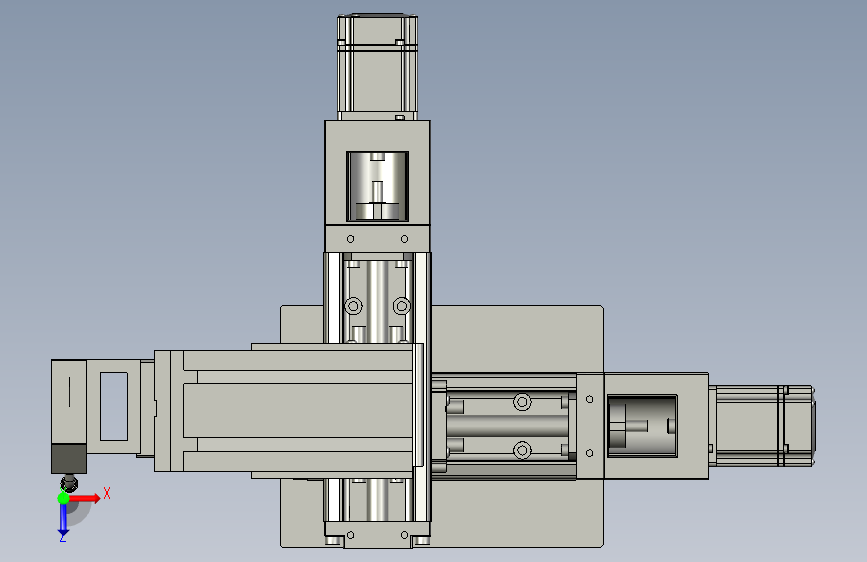Image resolution: width=867 pixels, height=562 pixels.
Task: Pick the coupling inside the right housing window
Action: [642, 426]
